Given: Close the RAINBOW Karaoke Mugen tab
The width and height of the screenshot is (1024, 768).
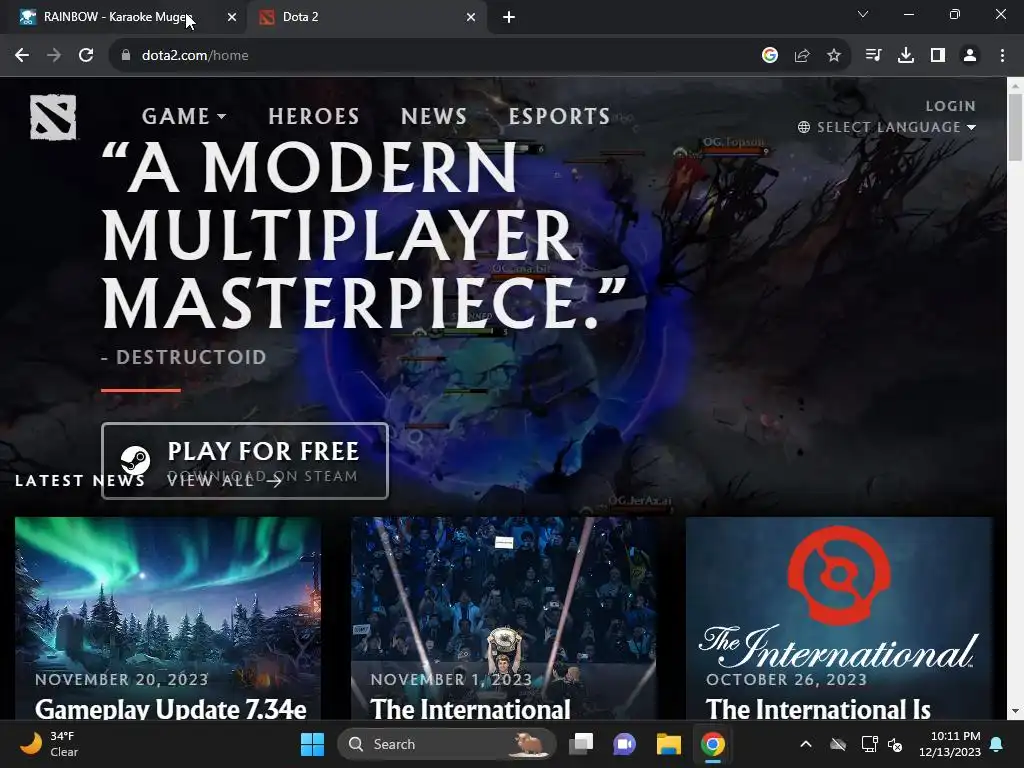Looking at the screenshot, I should click(232, 18).
